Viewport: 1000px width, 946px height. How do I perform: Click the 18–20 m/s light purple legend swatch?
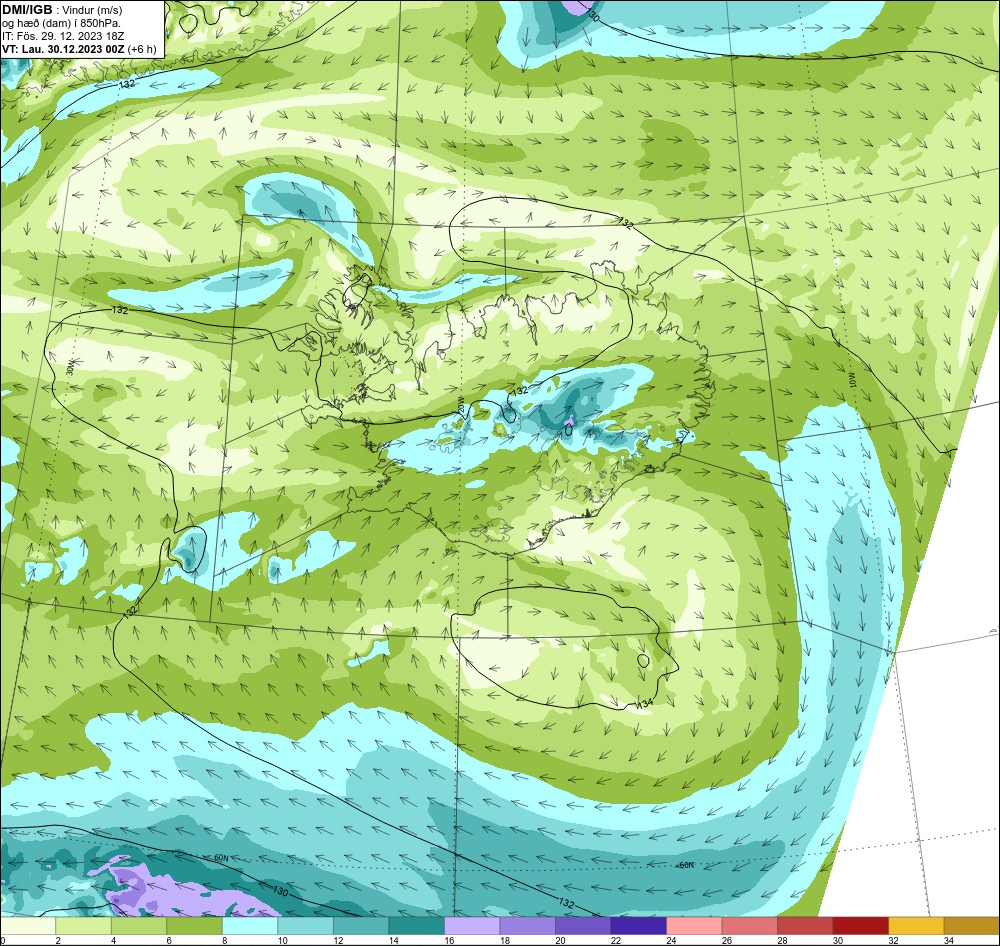pos(527,925)
